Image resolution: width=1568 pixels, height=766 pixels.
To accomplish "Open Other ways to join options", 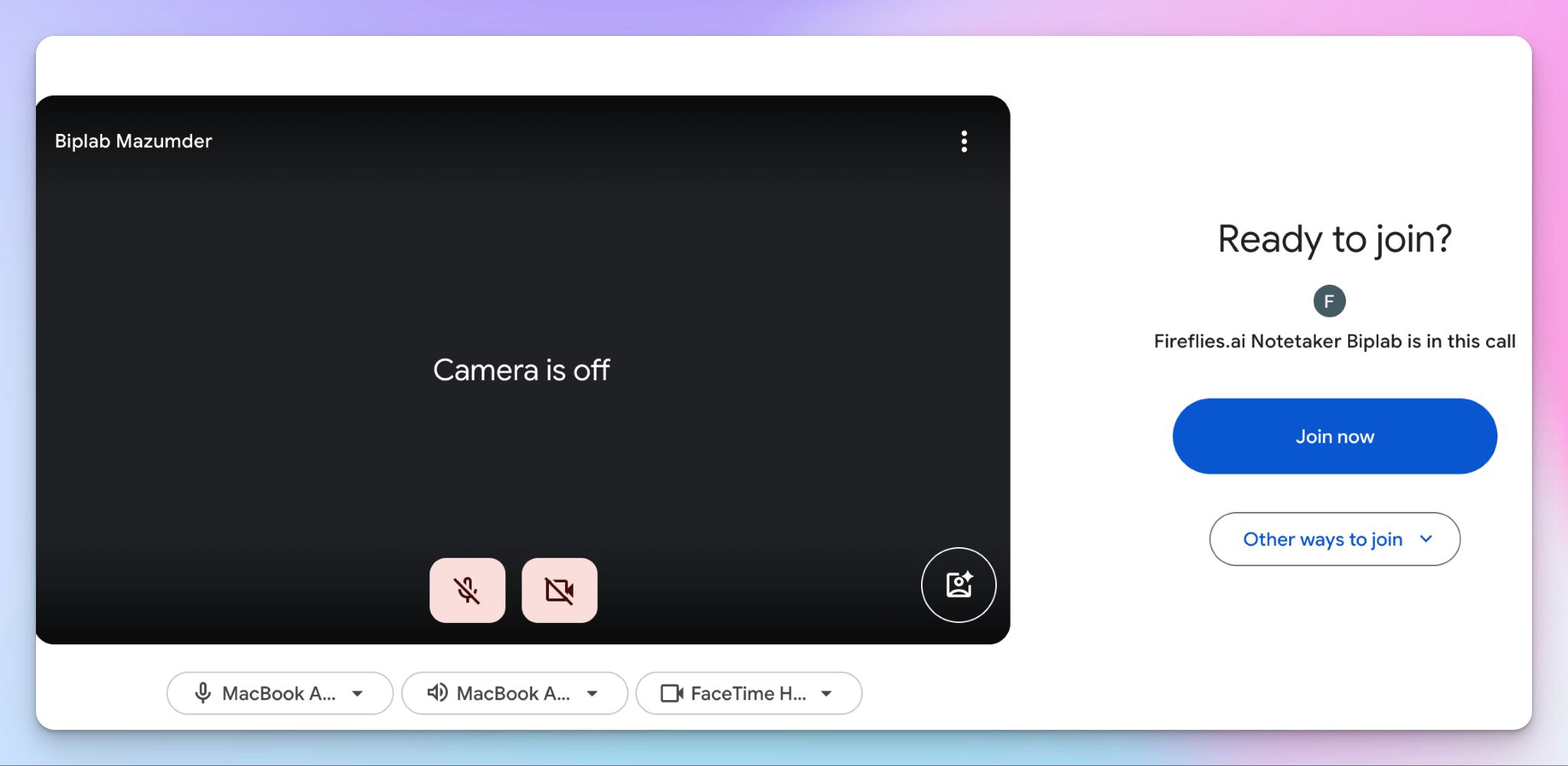I will [1334, 539].
